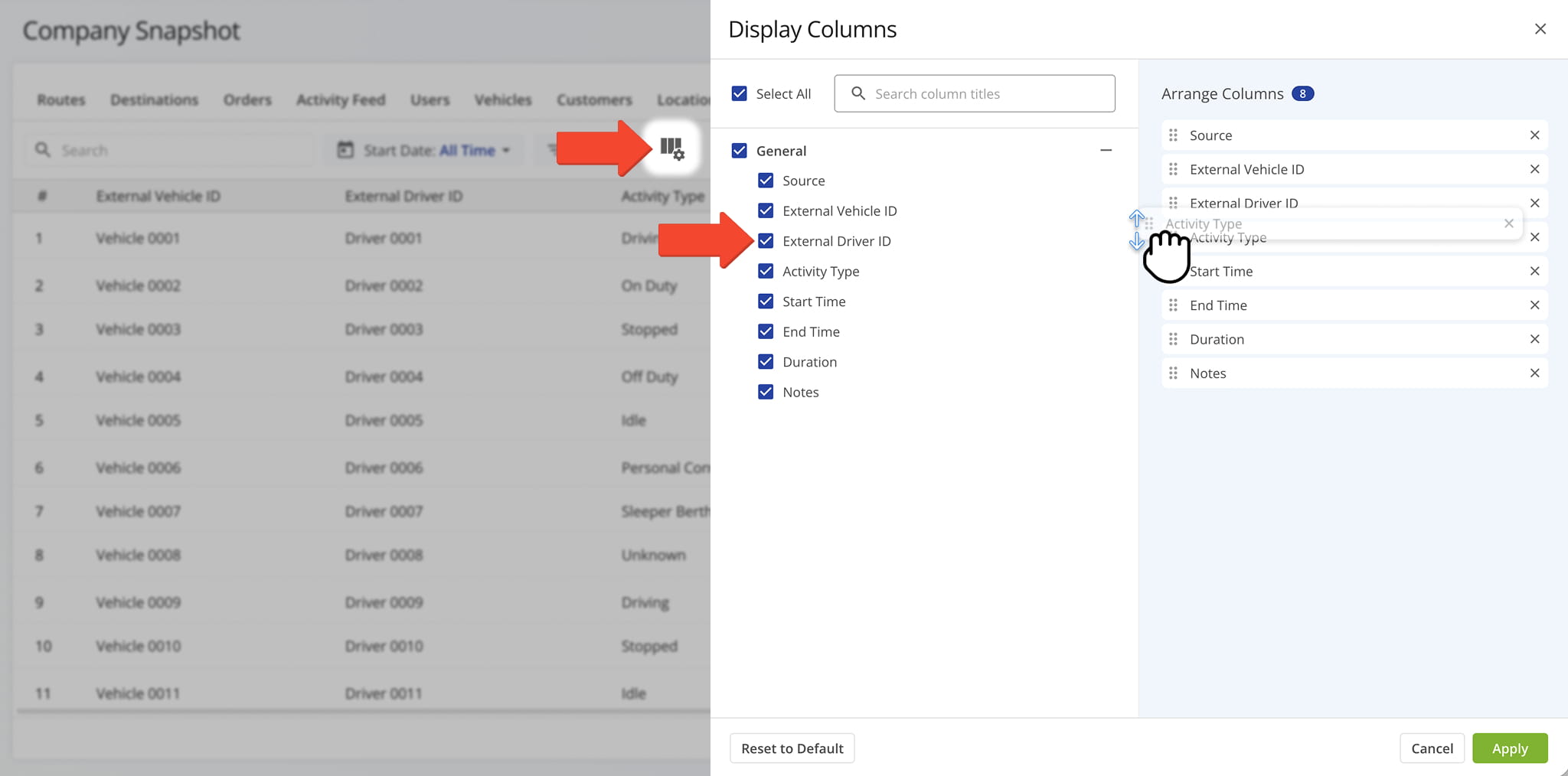Toggle the General group checkbox
Image resolution: width=1568 pixels, height=776 pixels.
tap(739, 151)
